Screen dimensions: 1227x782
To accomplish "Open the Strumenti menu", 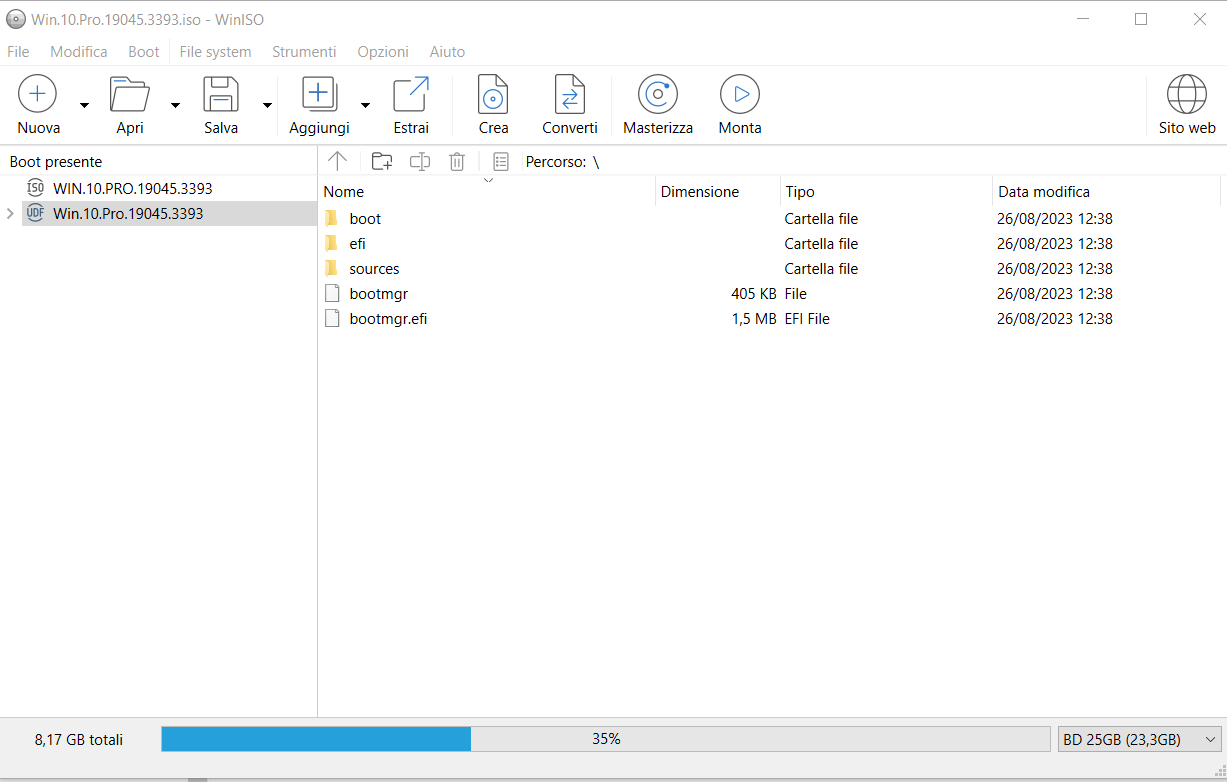I will point(304,52).
